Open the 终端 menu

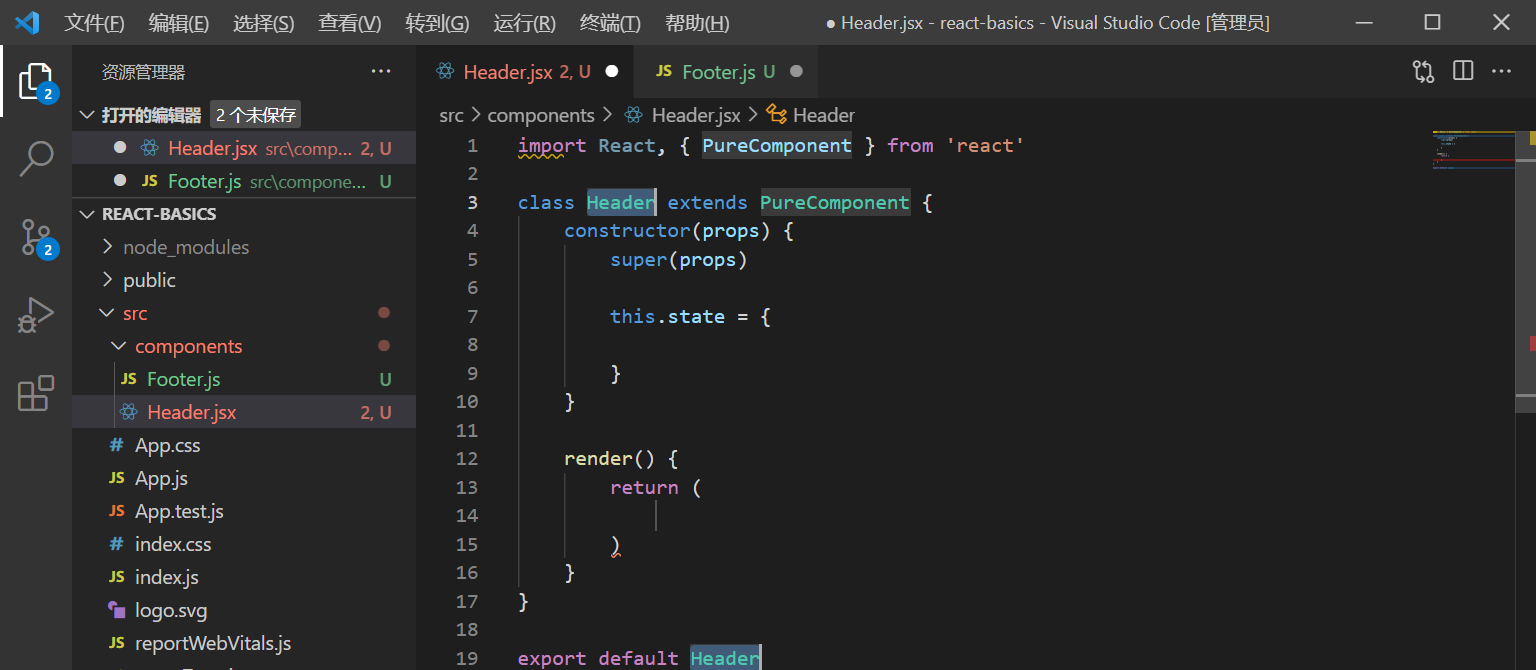[609, 22]
